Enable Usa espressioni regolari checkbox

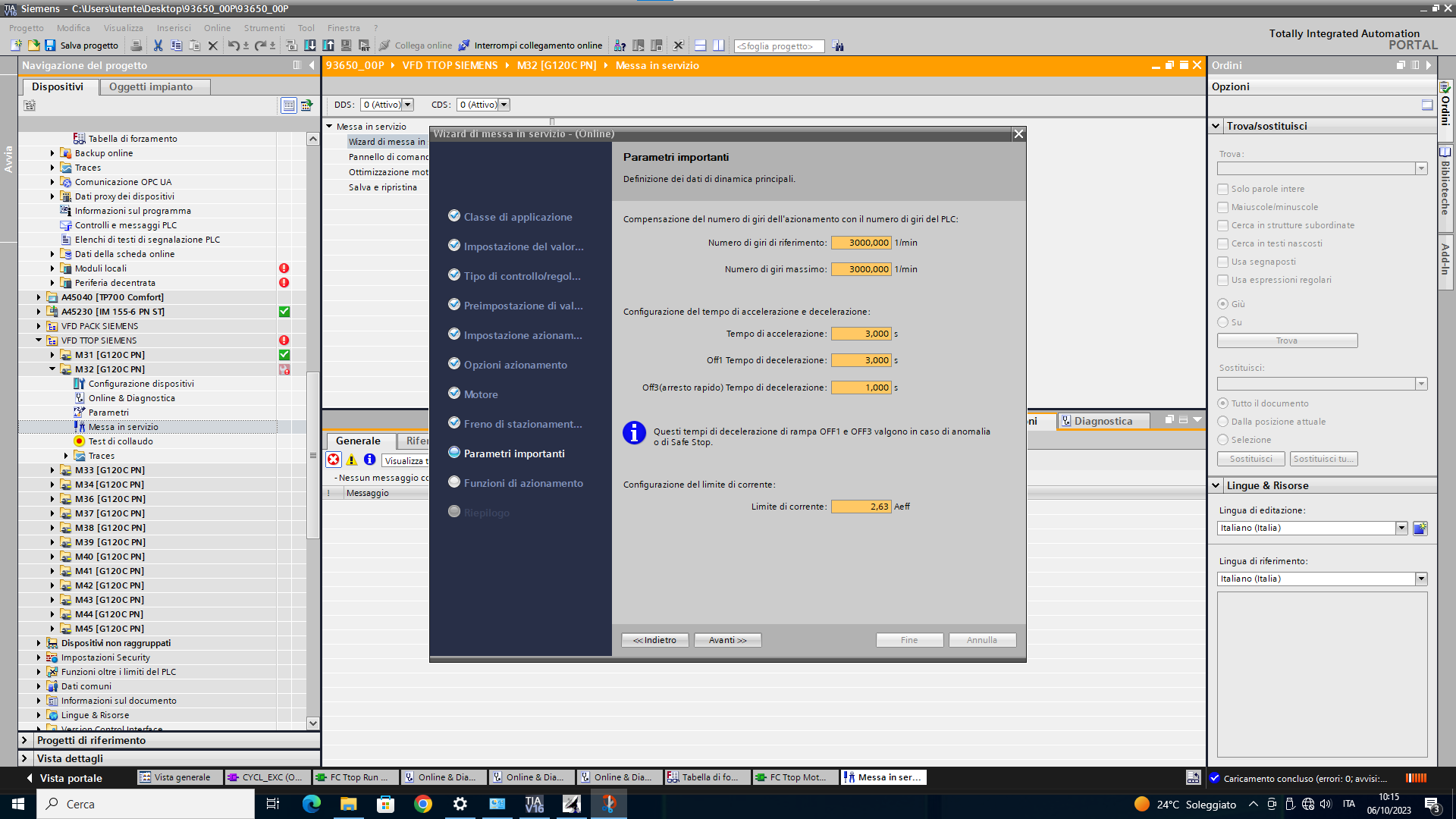pos(1222,280)
